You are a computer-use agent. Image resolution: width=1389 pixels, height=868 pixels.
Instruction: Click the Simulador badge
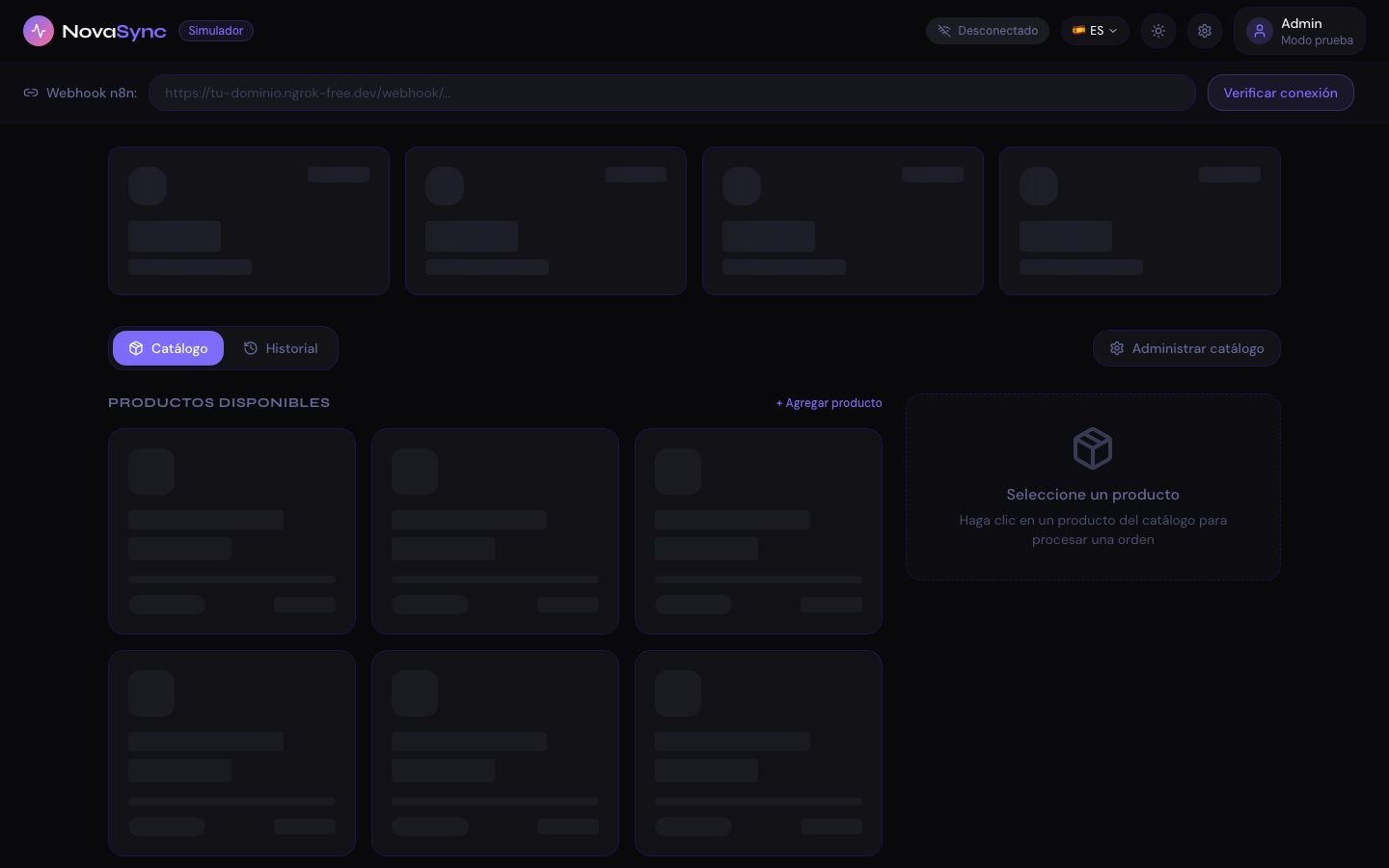[216, 31]
